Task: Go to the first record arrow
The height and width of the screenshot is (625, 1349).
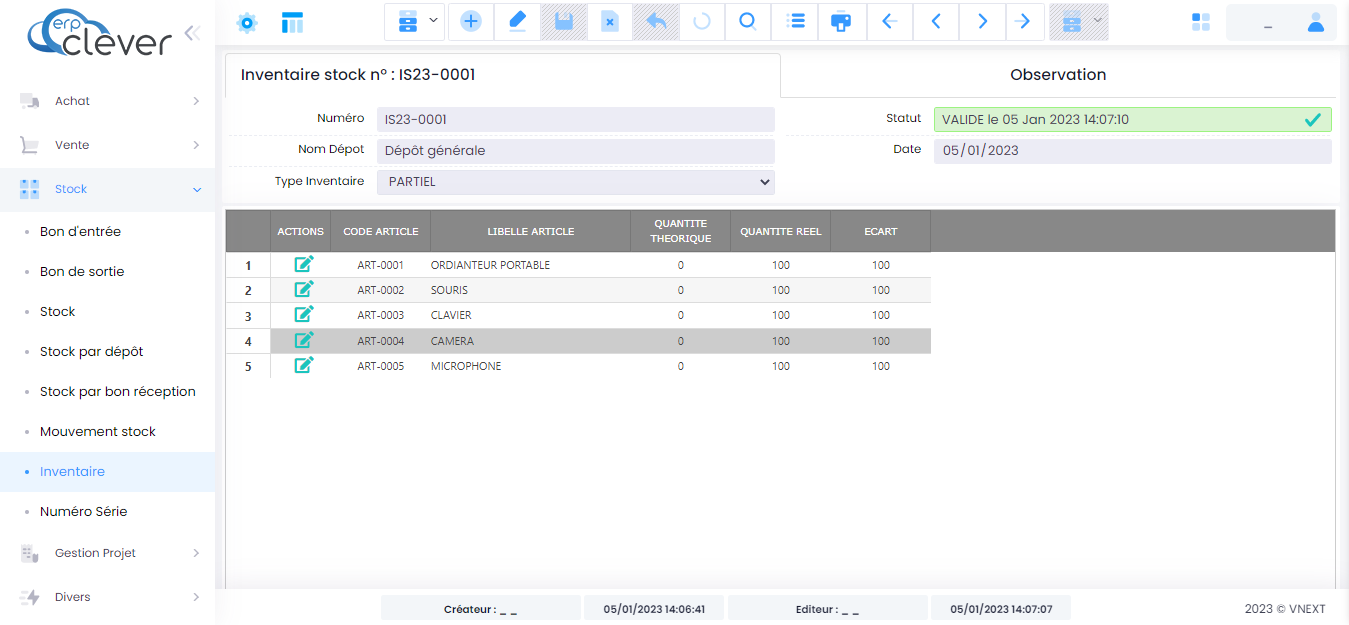Action: (x=889, y=21)
